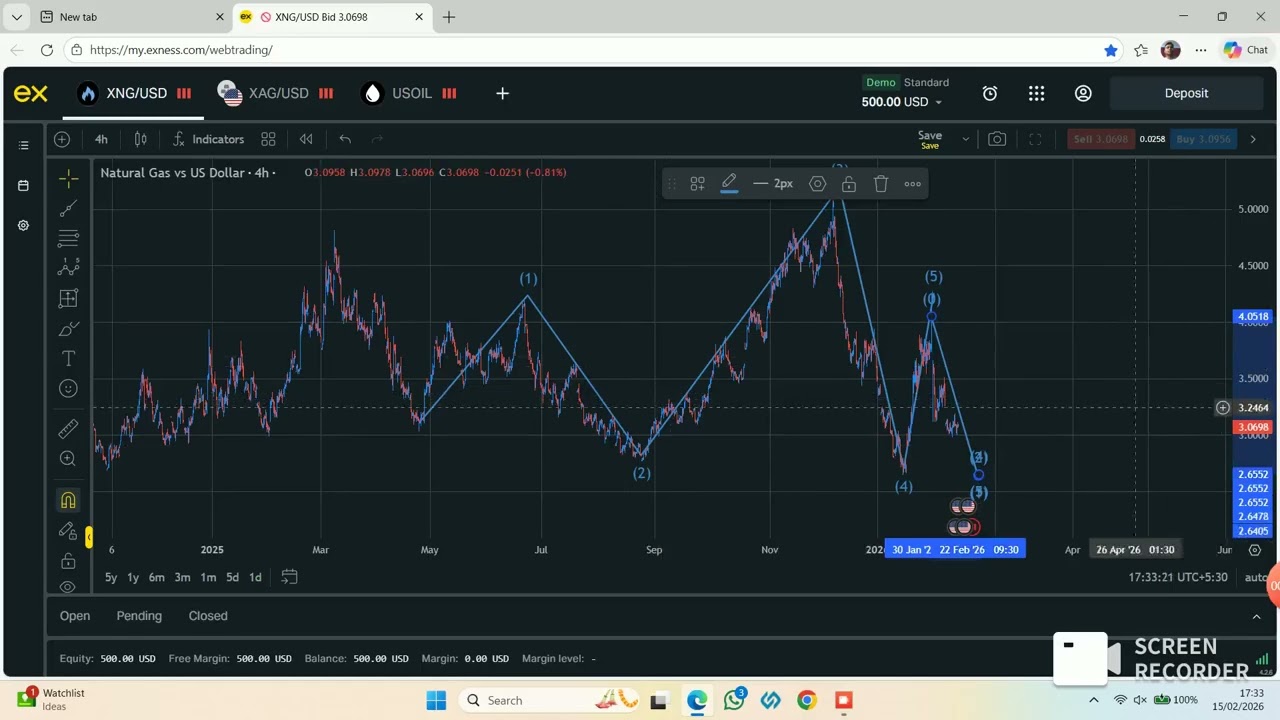Click the Sell 3.0698 button
The image size is (1280, 720).
[1100, 139]
